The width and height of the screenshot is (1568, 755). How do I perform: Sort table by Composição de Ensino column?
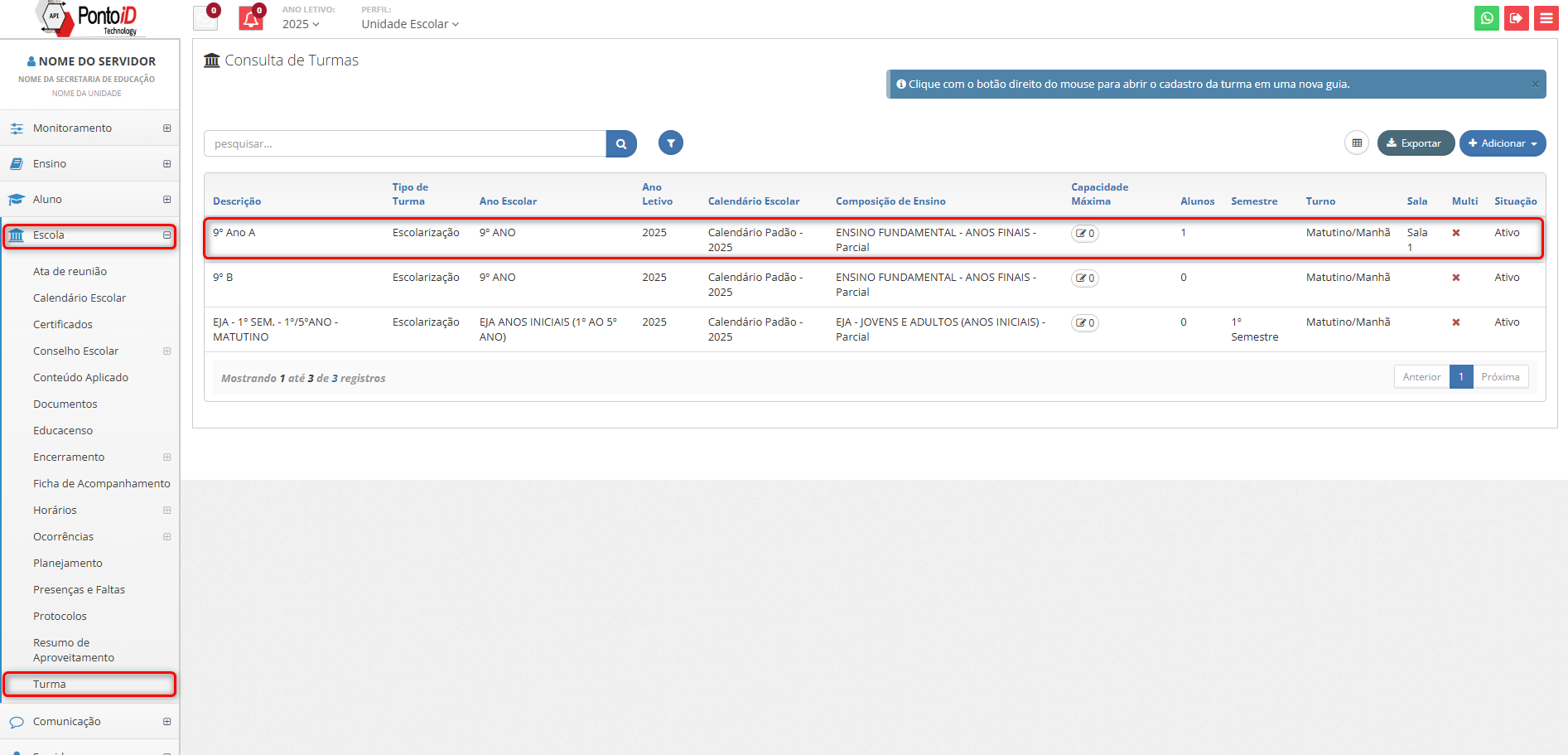[890, 201]
